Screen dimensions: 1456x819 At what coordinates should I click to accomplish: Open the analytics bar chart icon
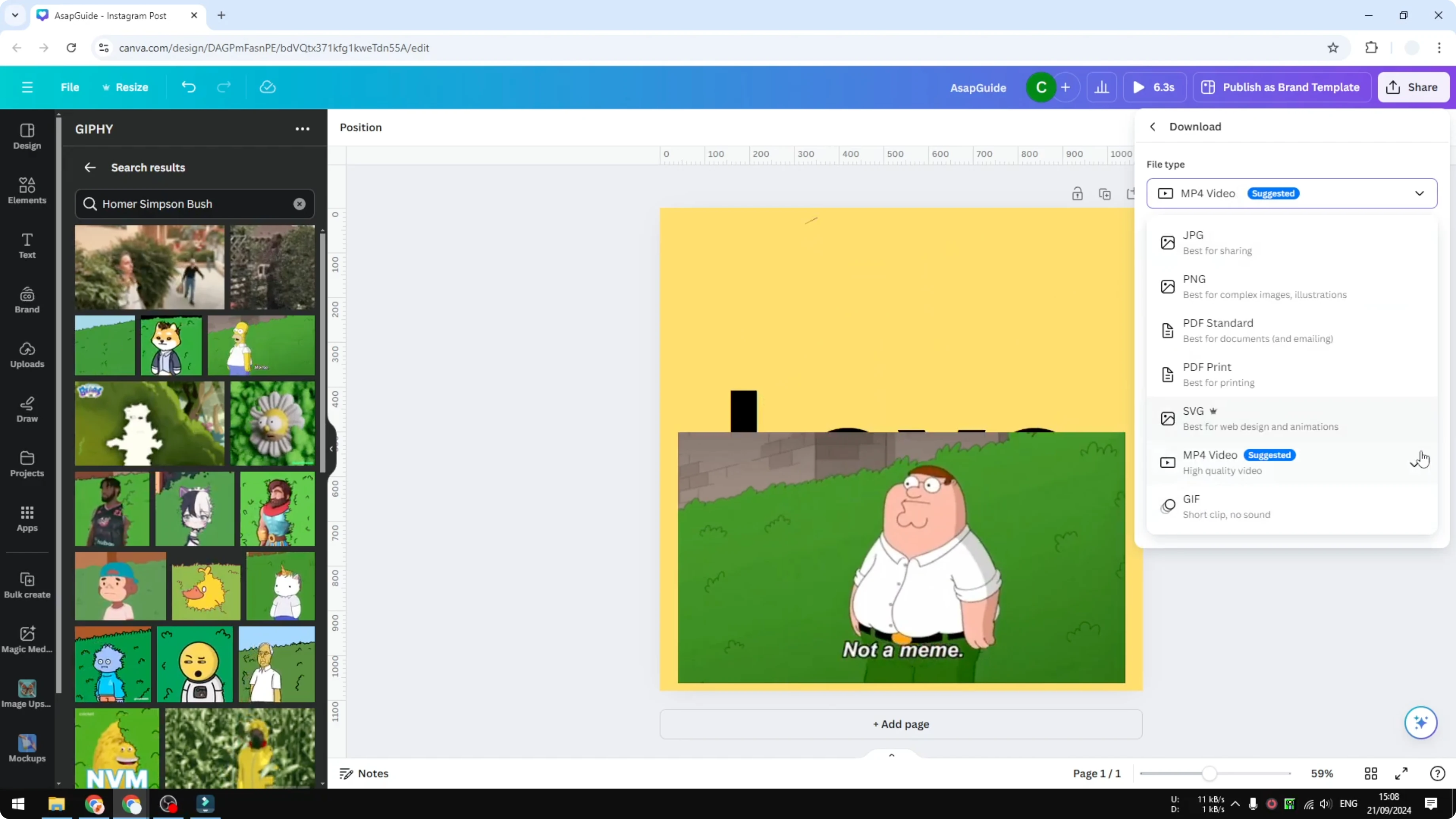(1101, 87)
